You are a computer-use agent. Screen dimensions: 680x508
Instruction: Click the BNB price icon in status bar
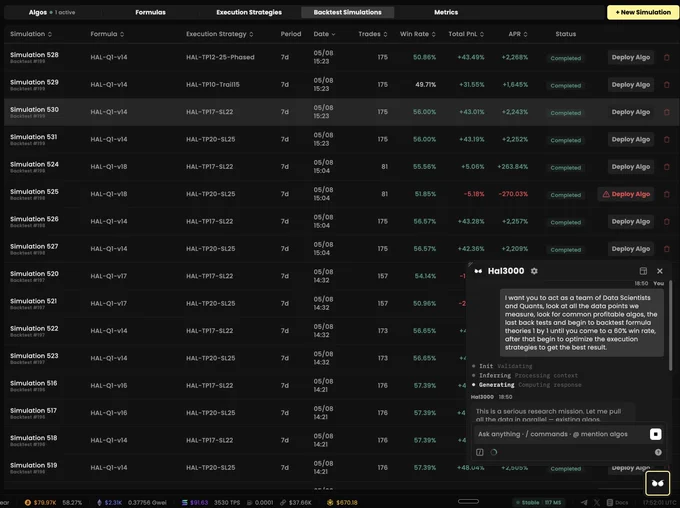[x=330, y=502]
